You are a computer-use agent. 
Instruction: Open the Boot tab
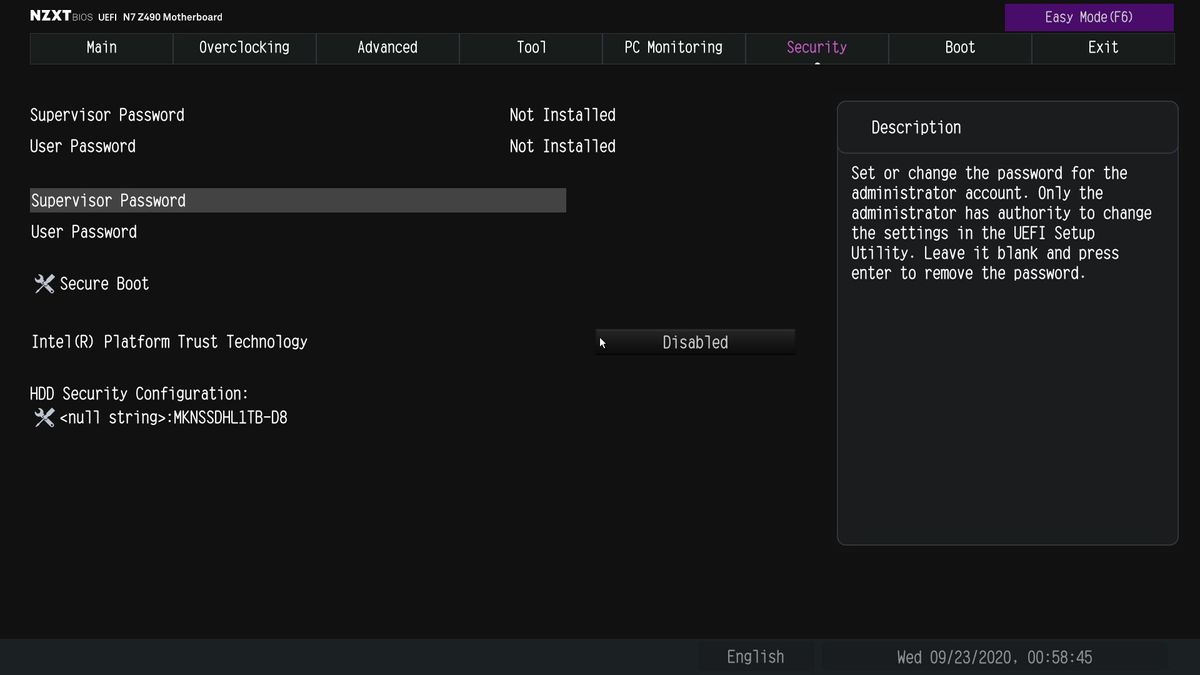960,47
